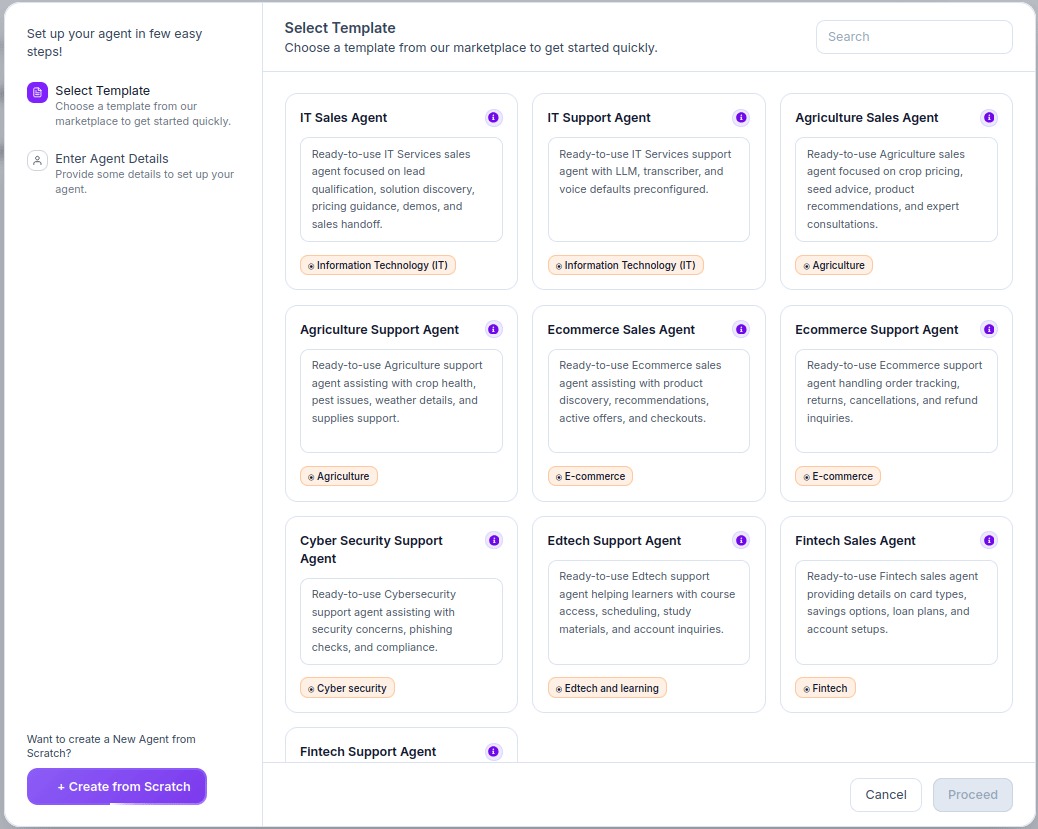Click E-commerce tag on Ecommerce Support Agent
The height and width of the screenshot is (829, 1038).
(837, 477)
